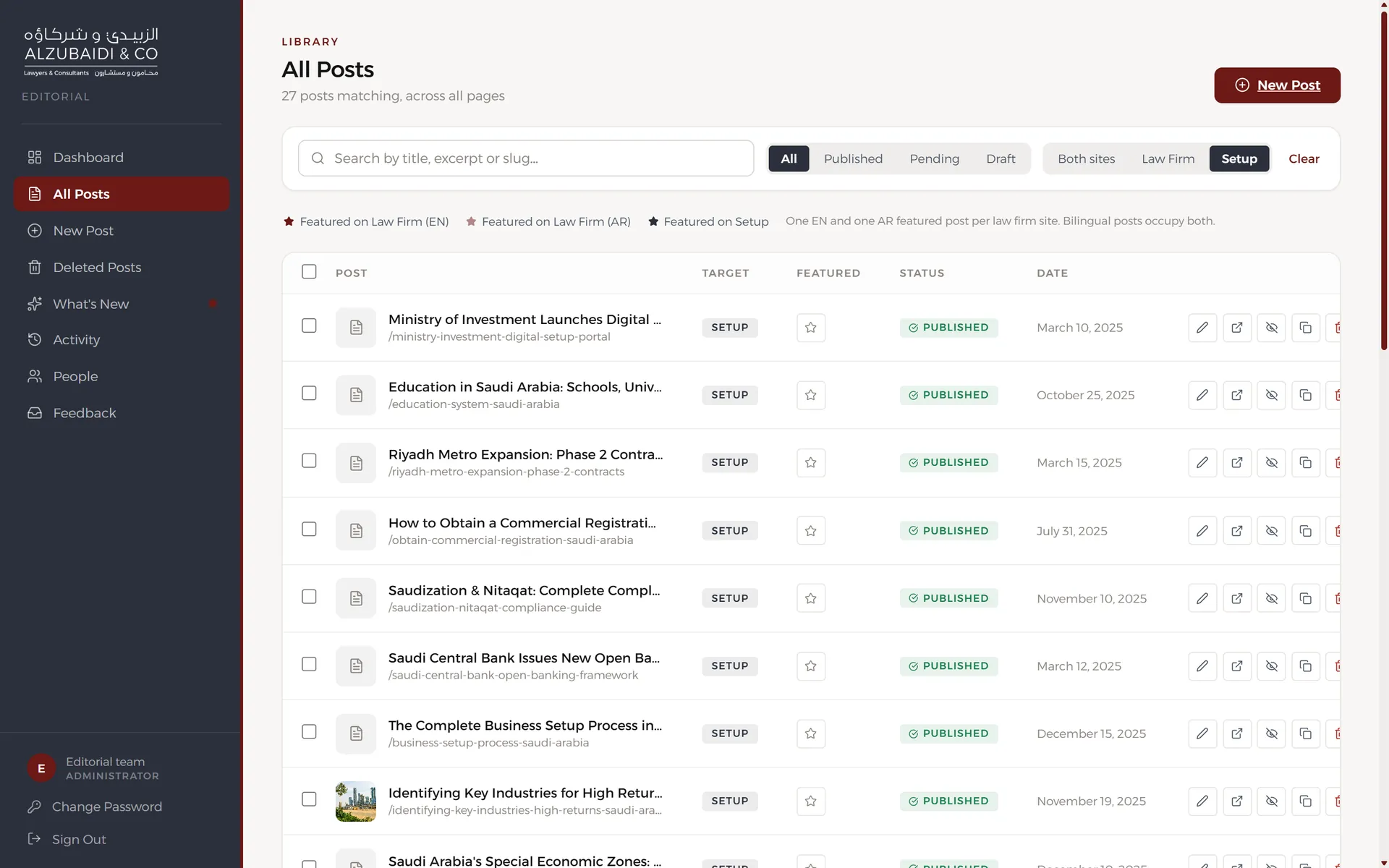Click the New Post button at top right
Screen dimensions: 1389x868
(1277, 85)
